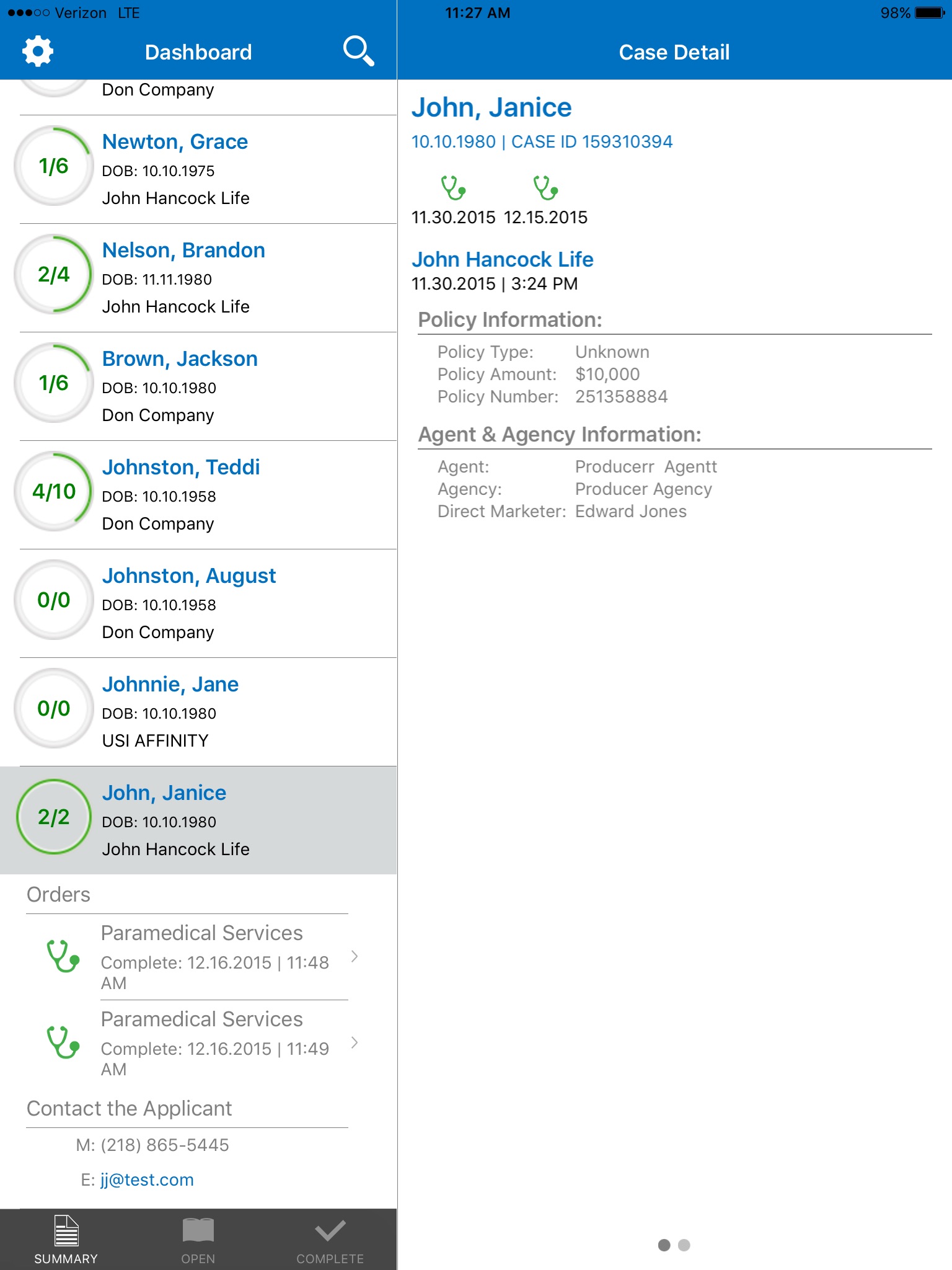Call applicant mobile number (218) 865-5445
The image size is (952, 1270).
(164, 1145)
